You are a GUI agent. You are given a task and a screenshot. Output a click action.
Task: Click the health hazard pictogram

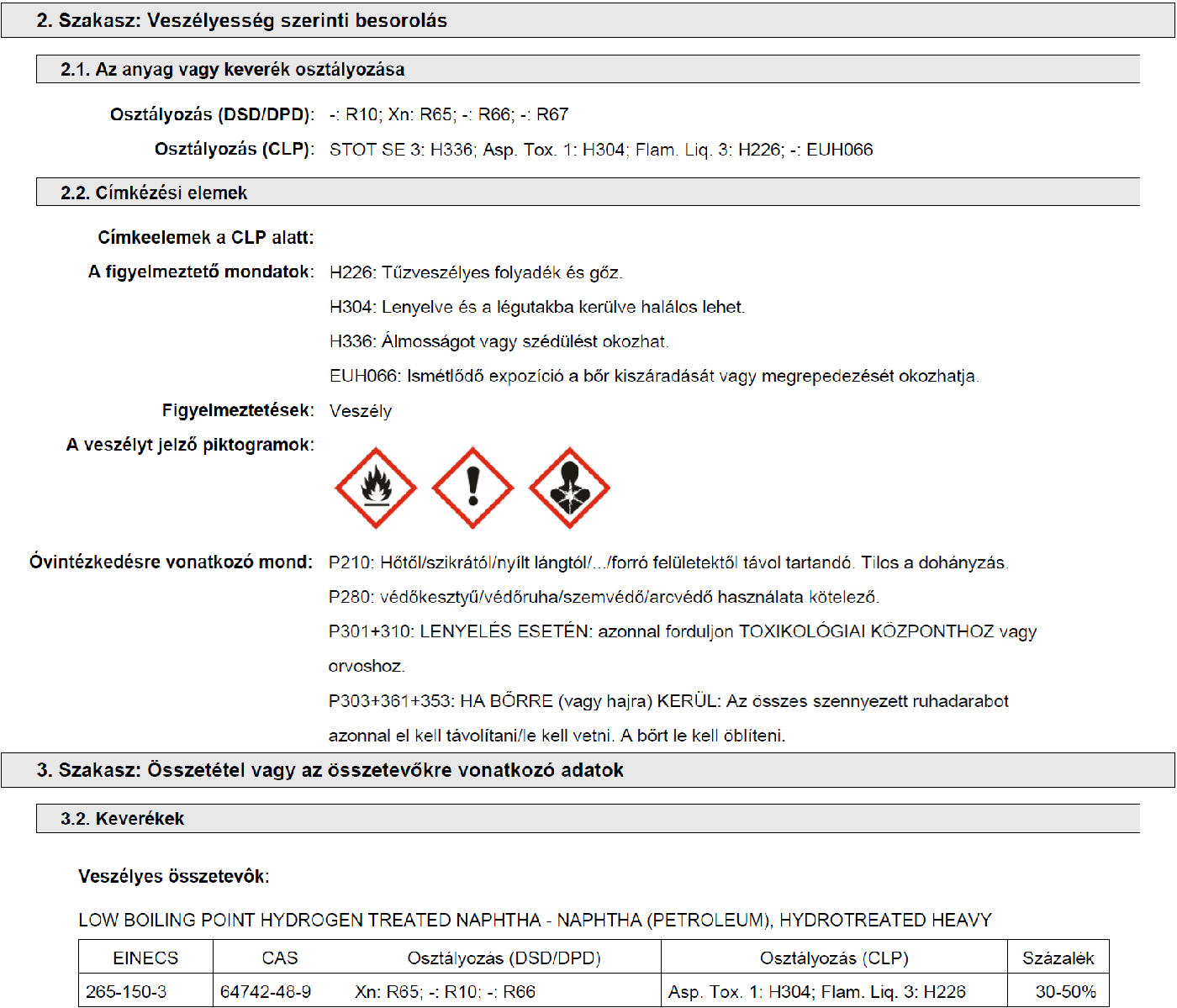click(569, 488)
